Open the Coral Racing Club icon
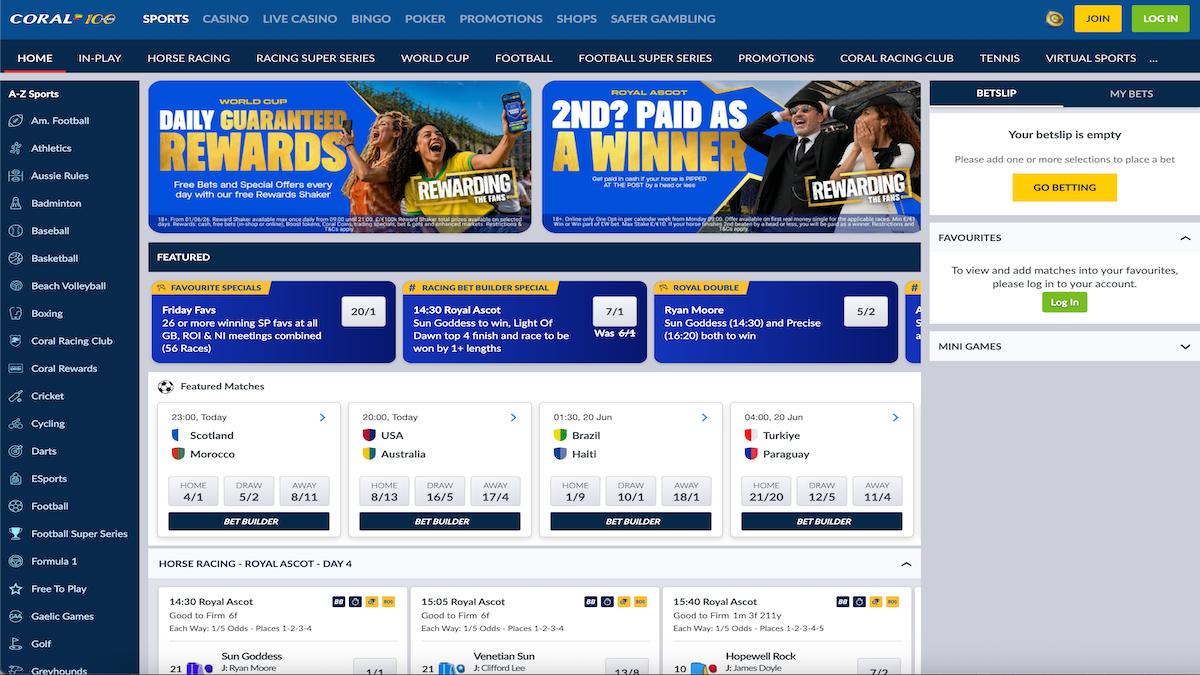This screenshot has height=675, width=1200. click(15, 341)
